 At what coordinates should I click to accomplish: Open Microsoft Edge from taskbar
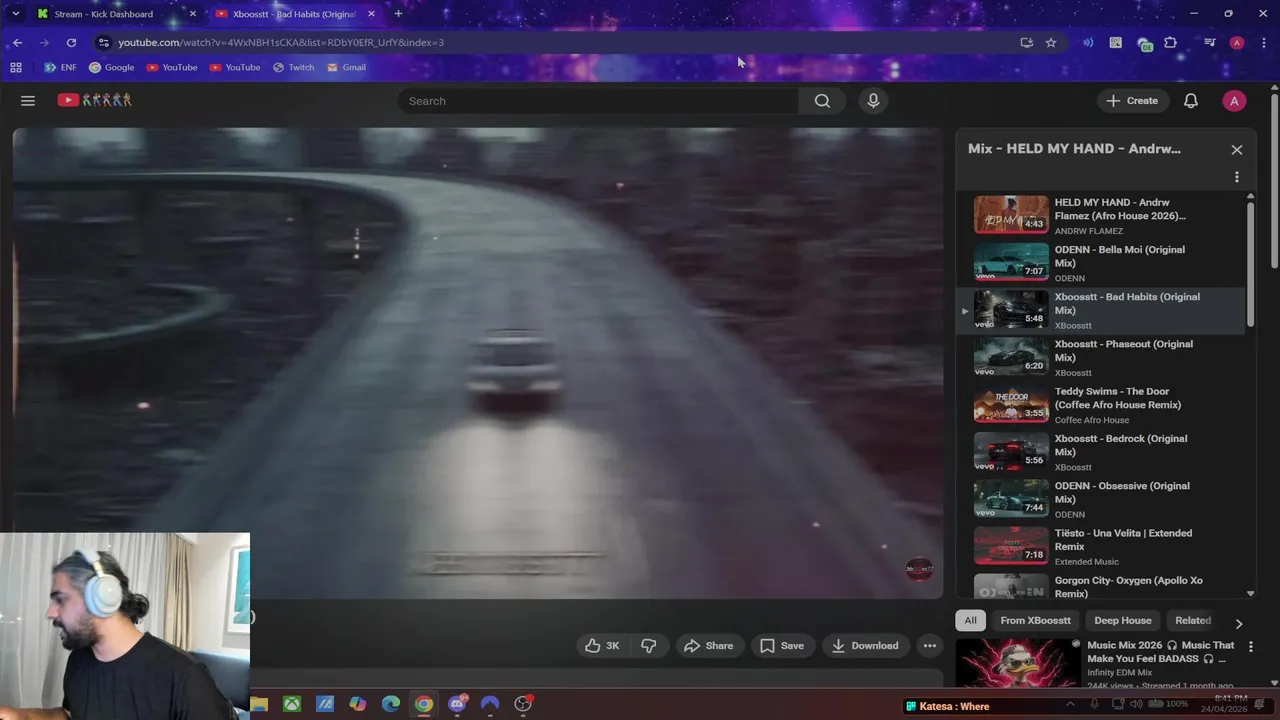[391, 704]
